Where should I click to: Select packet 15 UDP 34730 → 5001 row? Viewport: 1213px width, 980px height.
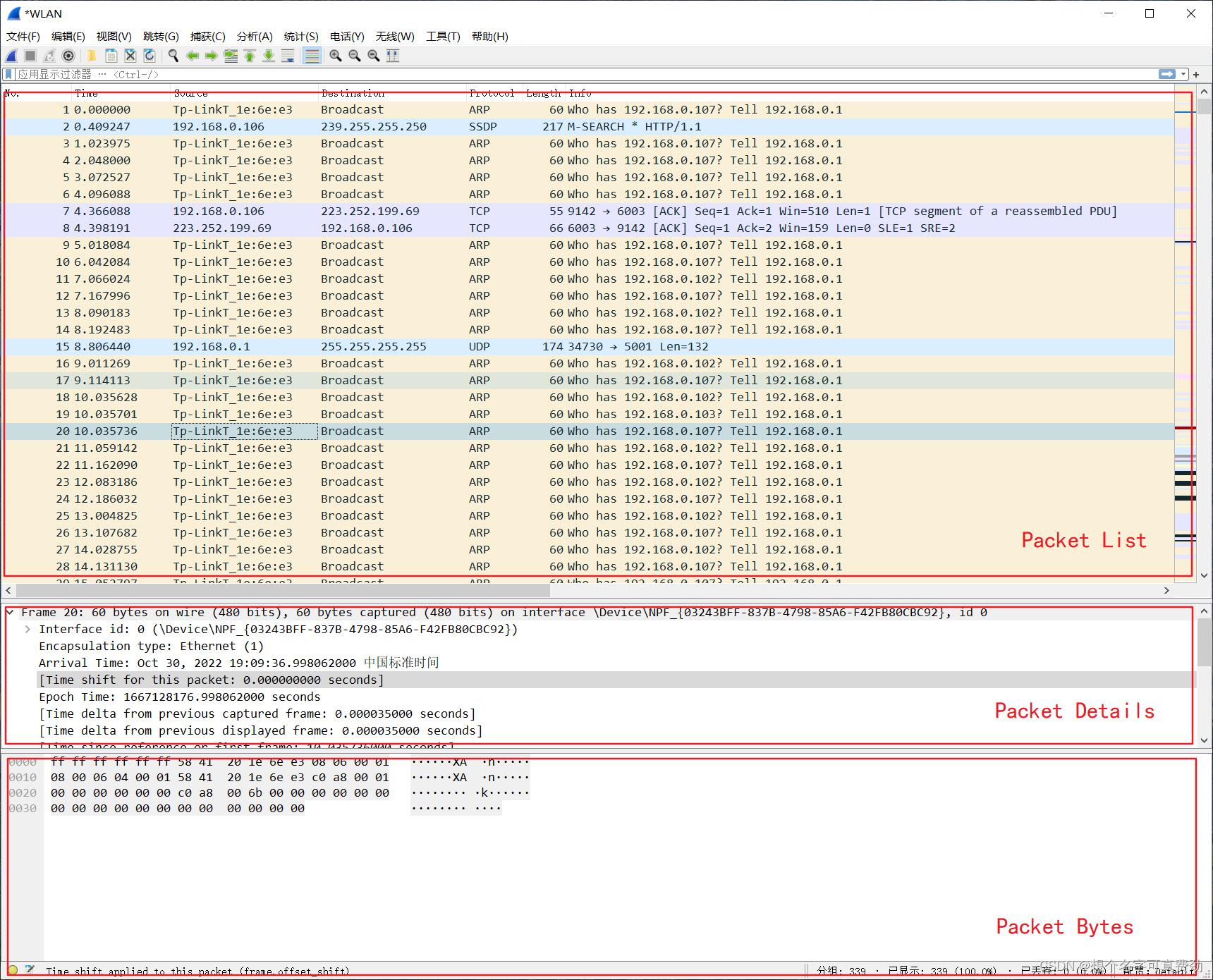point(589,347)
